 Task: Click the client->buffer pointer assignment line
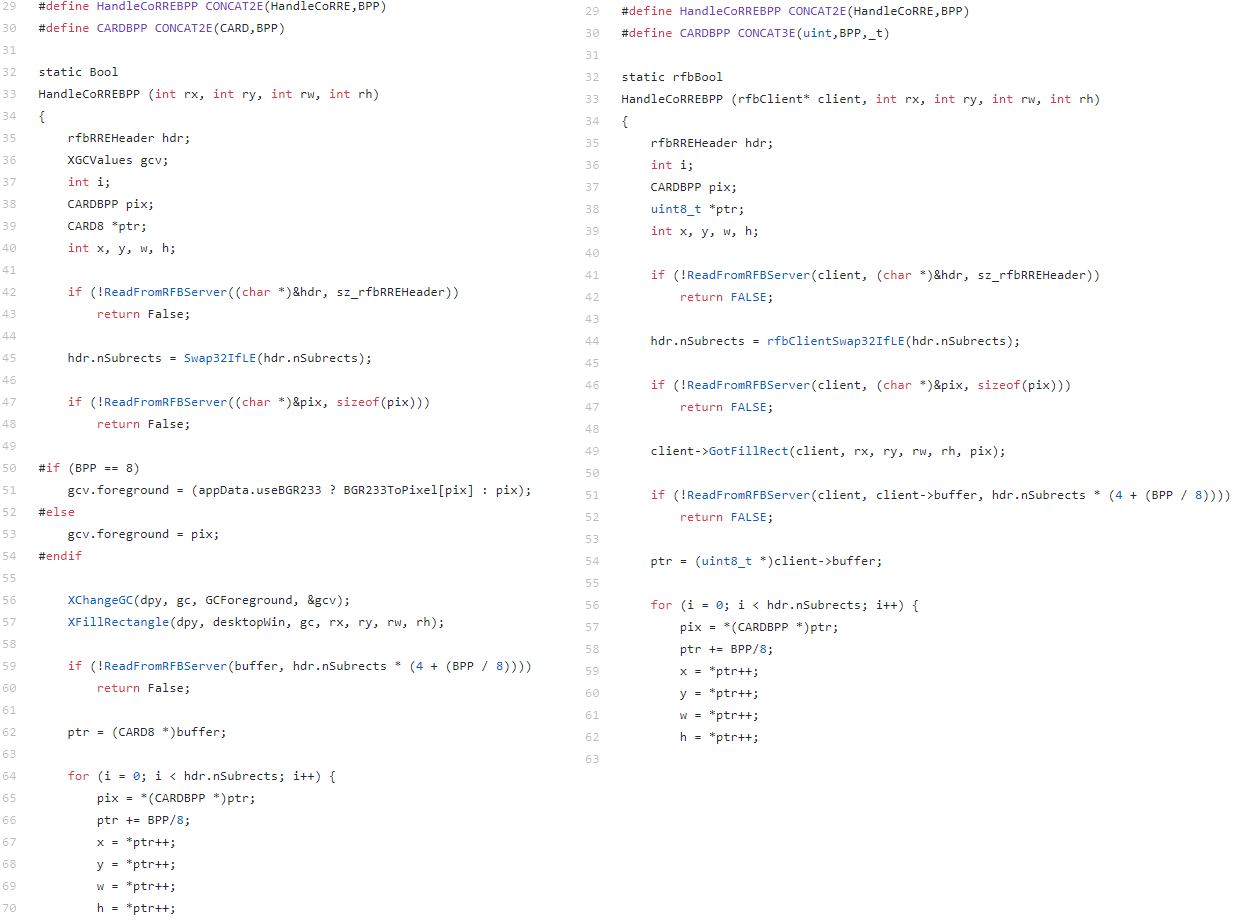(766, 561)
